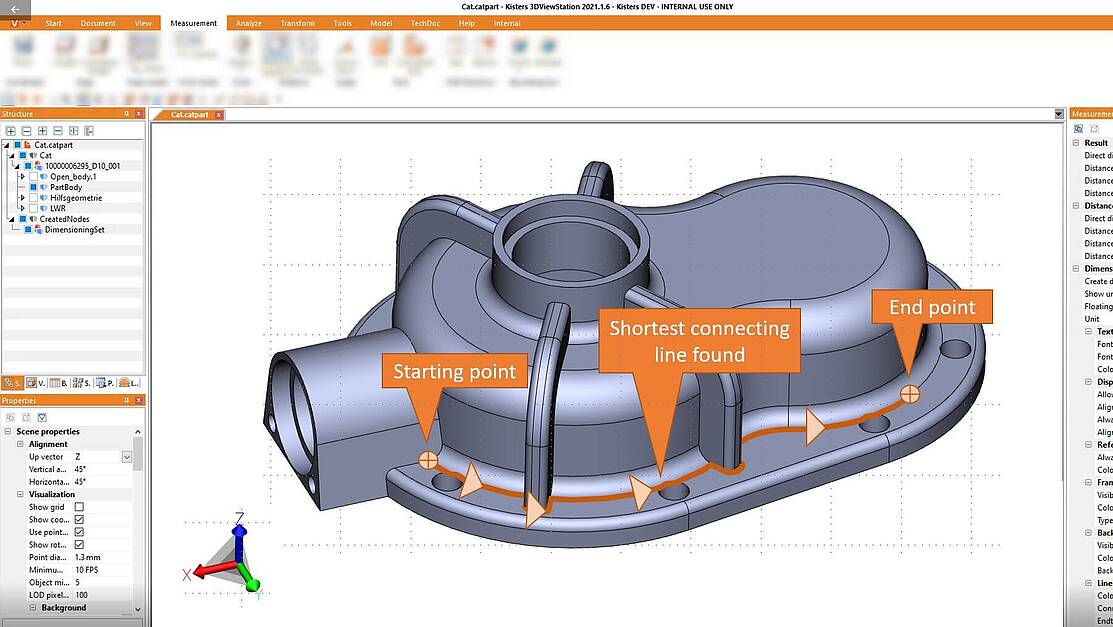Check the Open_body.1 visibility box
Image resolution: width=1113 pixels, height=627 pixels.
click(33, 177)
